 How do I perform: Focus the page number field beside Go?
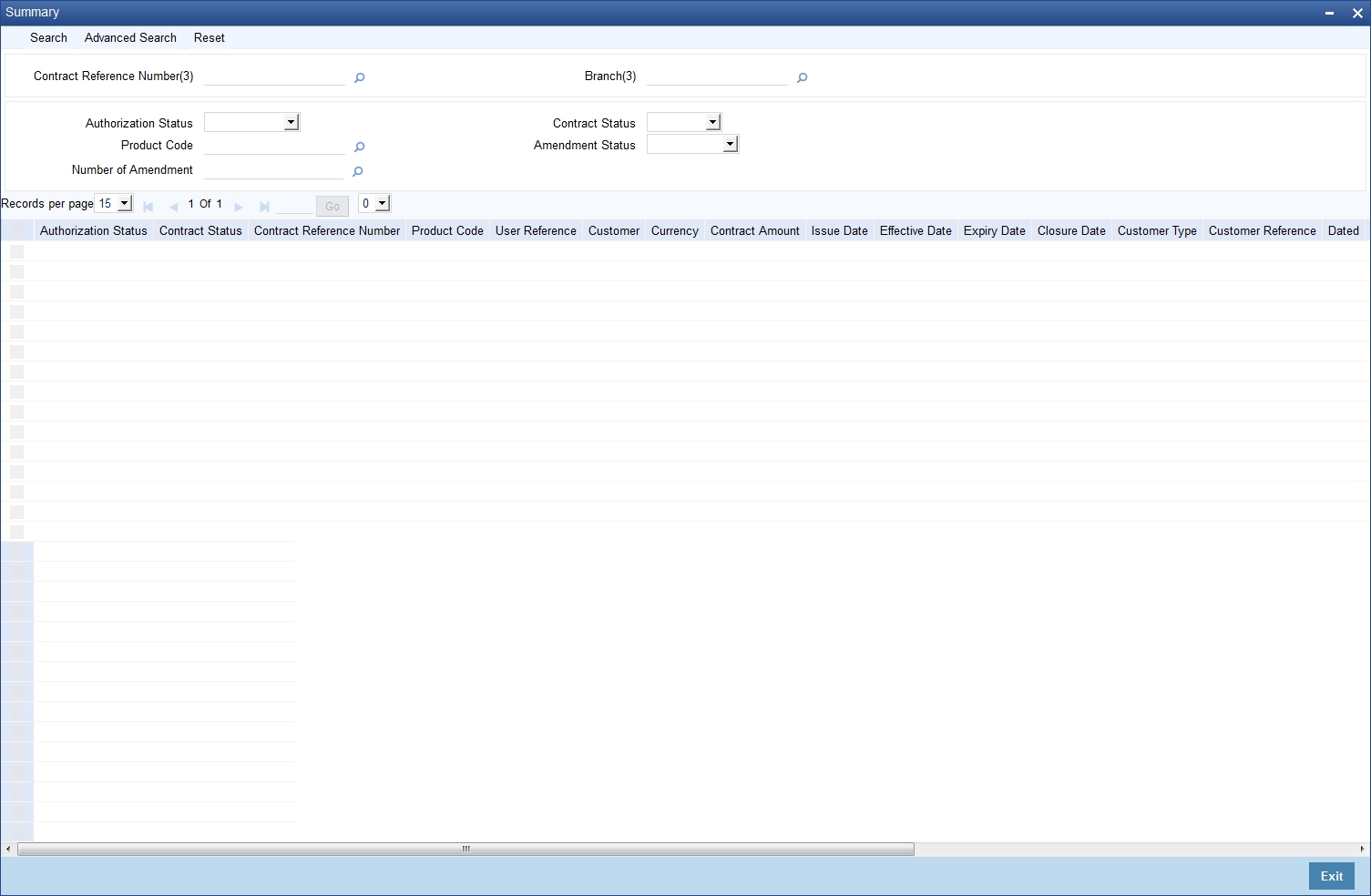(294, 205)
